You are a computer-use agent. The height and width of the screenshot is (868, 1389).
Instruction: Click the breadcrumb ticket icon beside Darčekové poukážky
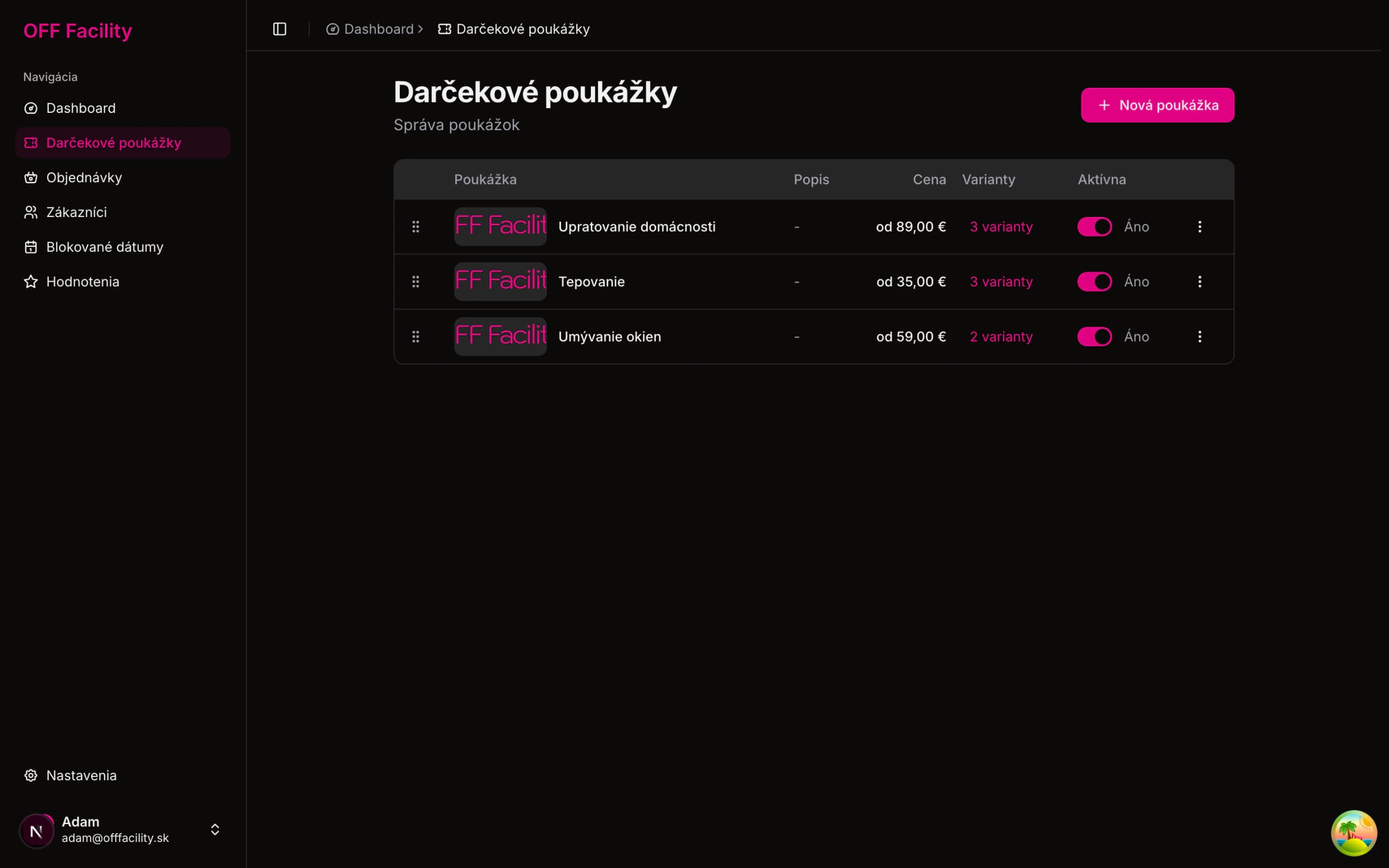click(x=444, y=29)
